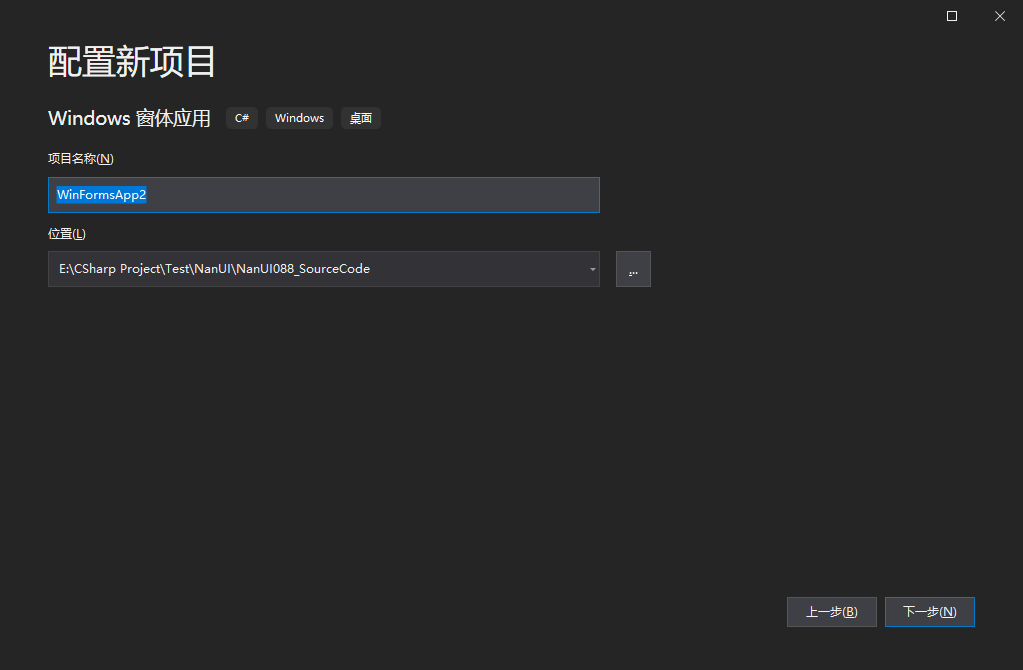Screen dimensions: 1023x670
Task: Click the maximize window icon
Action: point(950,16)
